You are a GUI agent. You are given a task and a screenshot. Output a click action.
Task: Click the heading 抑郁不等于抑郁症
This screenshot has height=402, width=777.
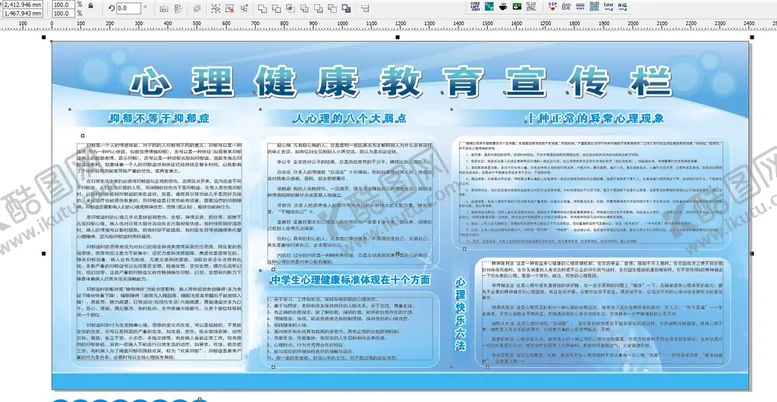point(159,118)
